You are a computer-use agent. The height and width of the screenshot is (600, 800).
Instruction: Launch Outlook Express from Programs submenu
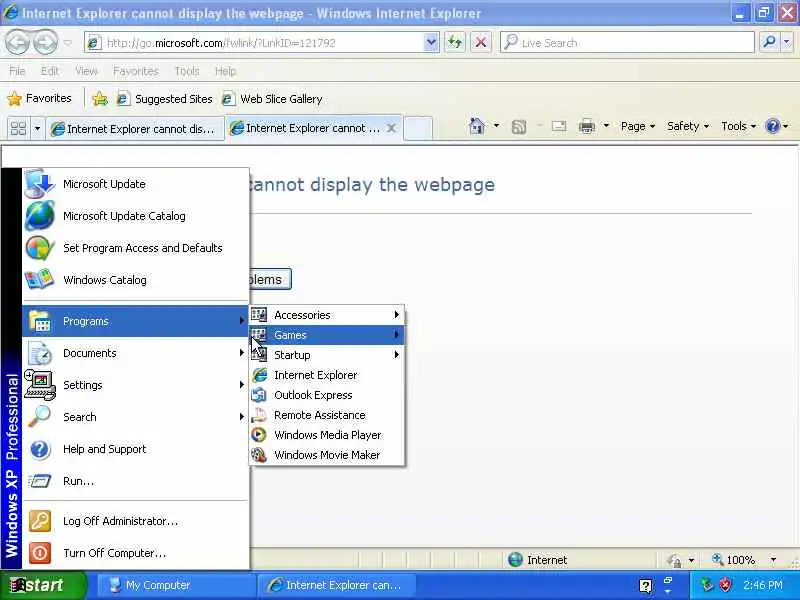327,395
